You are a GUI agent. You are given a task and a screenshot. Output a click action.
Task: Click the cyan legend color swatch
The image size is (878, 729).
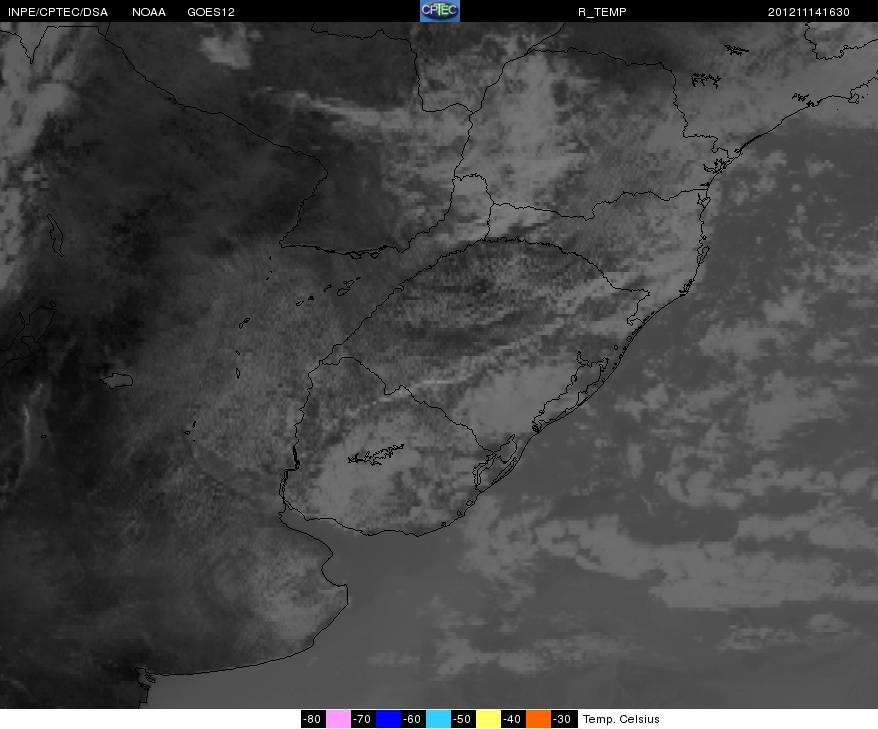(438, 719)
